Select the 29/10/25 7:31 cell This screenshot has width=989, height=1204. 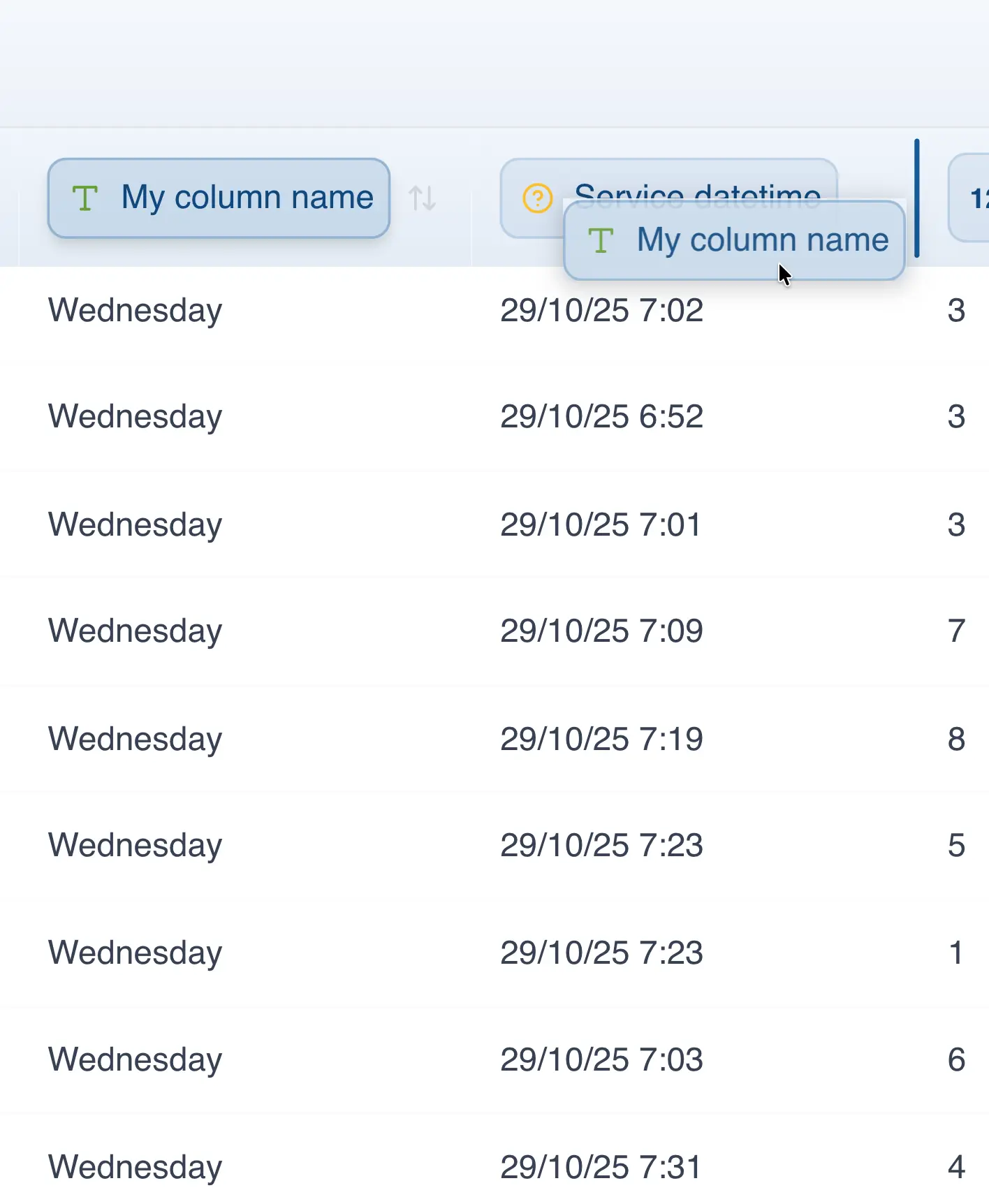click(x=601, y=1168)
